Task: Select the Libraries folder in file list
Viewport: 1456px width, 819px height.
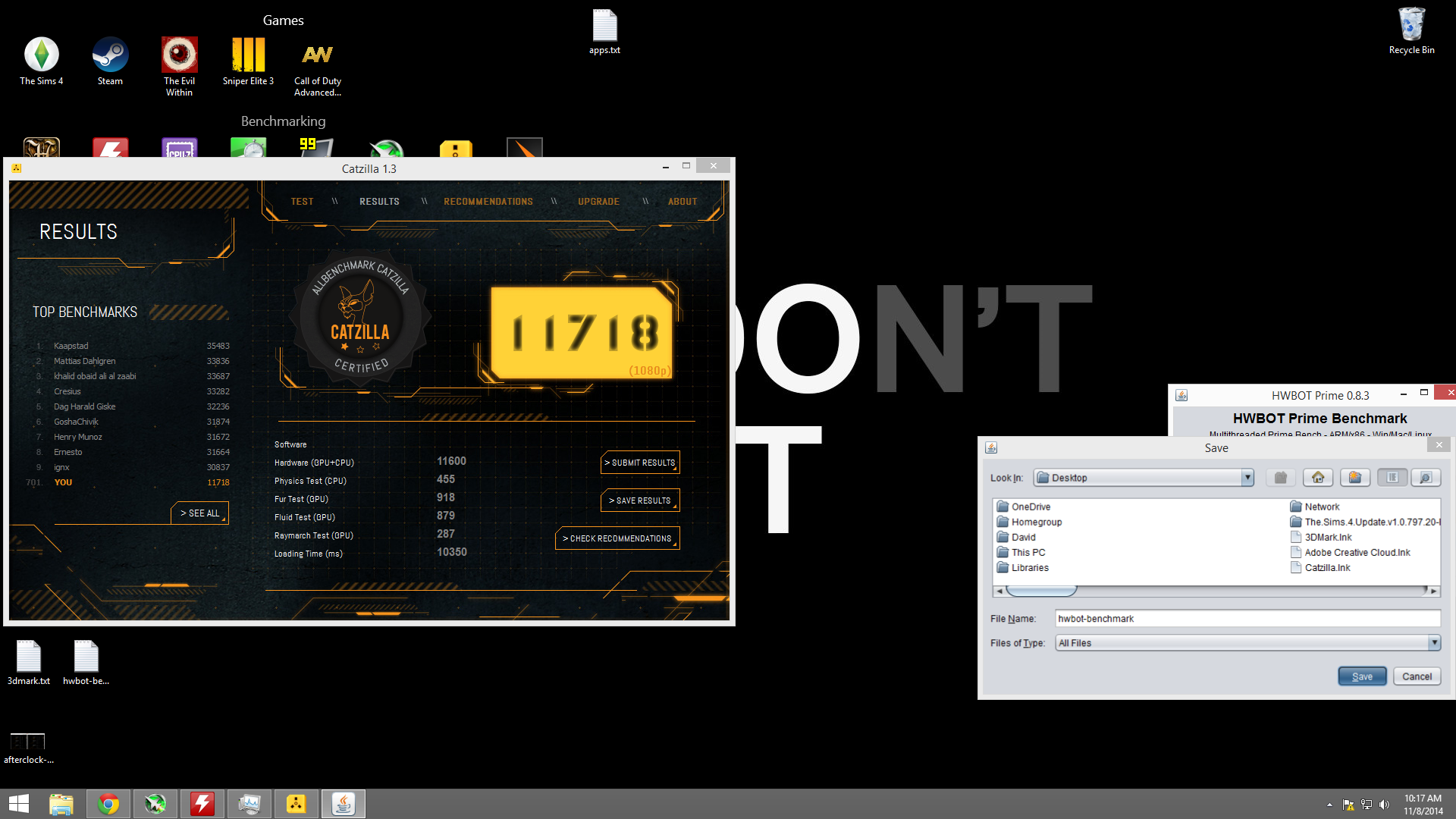Action: point(1023,567)
